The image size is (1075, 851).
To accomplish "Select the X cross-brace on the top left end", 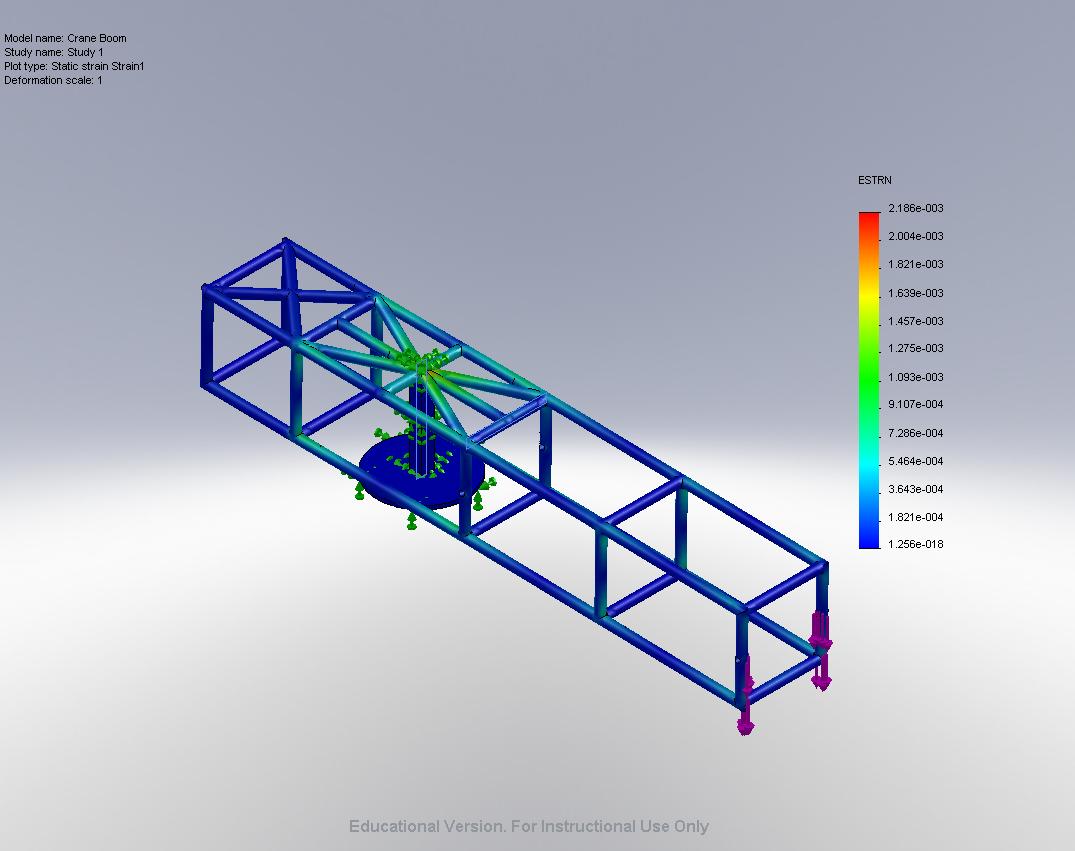I will [289, 295].
